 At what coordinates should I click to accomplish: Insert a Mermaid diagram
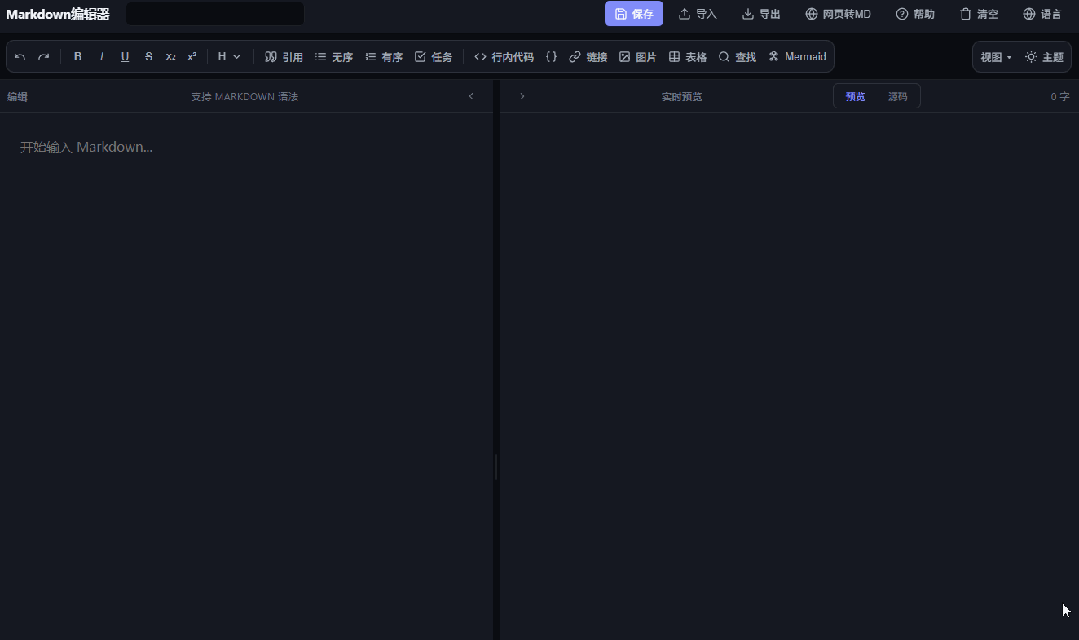point(797,56)
